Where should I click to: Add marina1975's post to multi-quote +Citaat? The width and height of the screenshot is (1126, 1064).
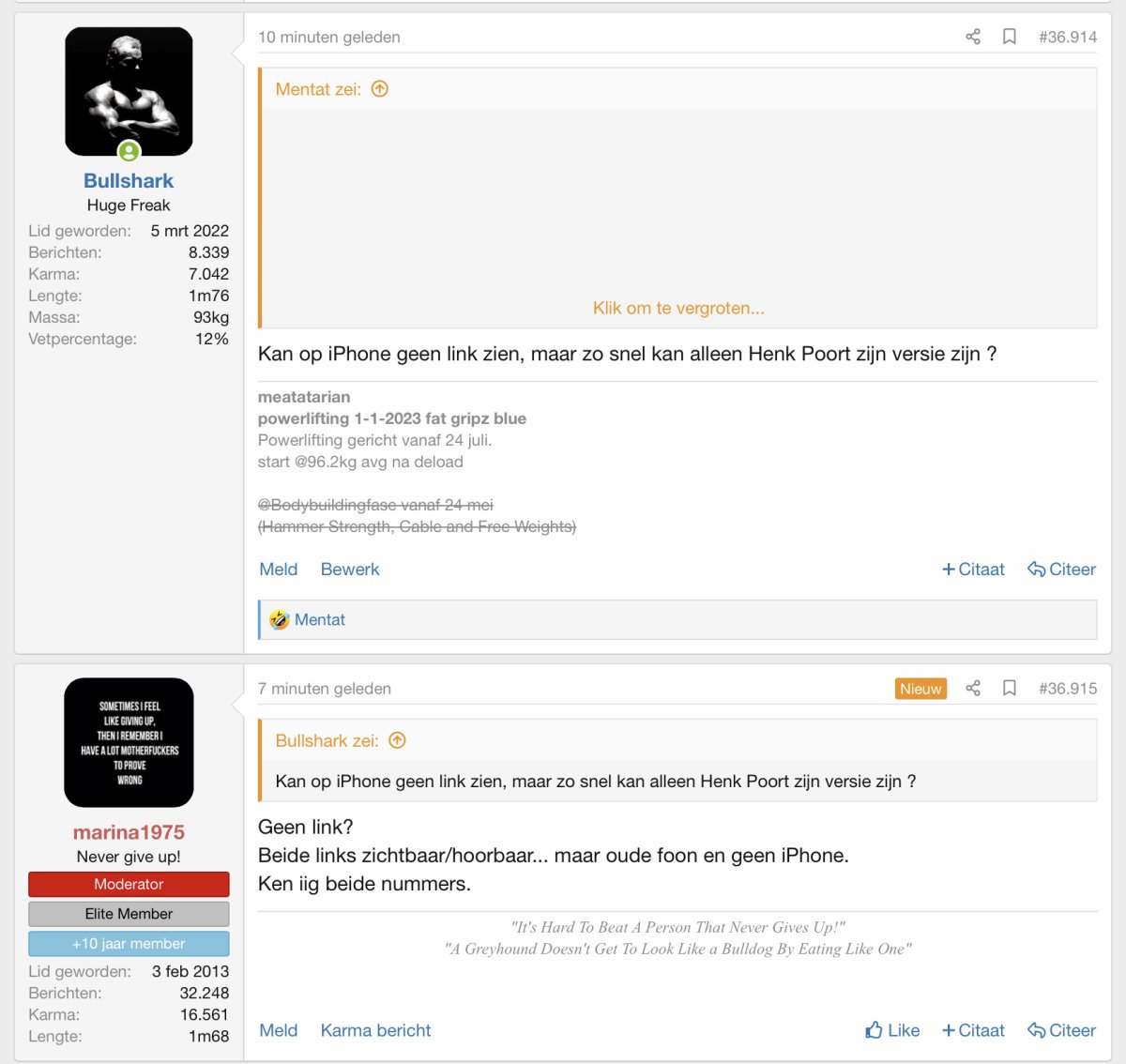tap(973, 1030)
